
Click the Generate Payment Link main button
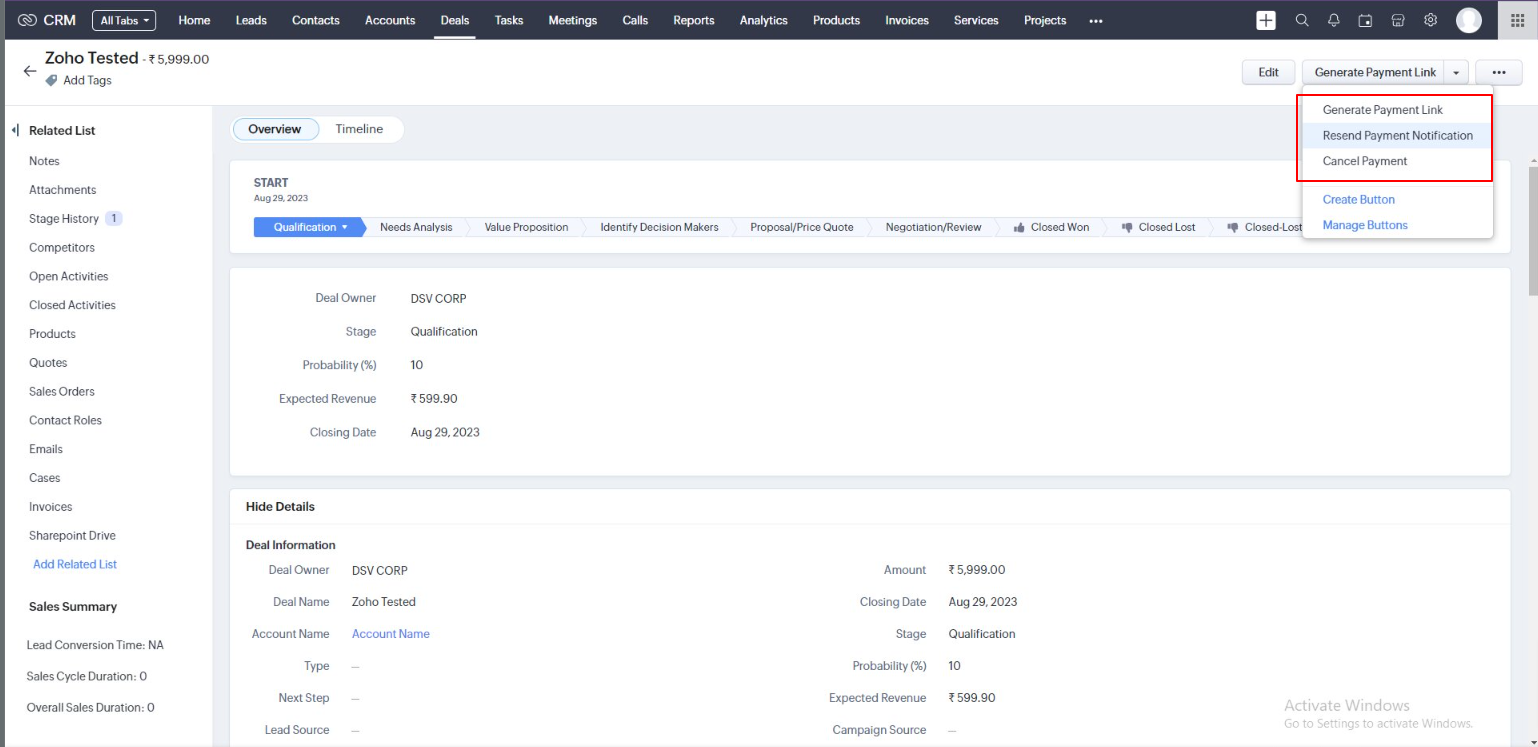[1374, 72]
